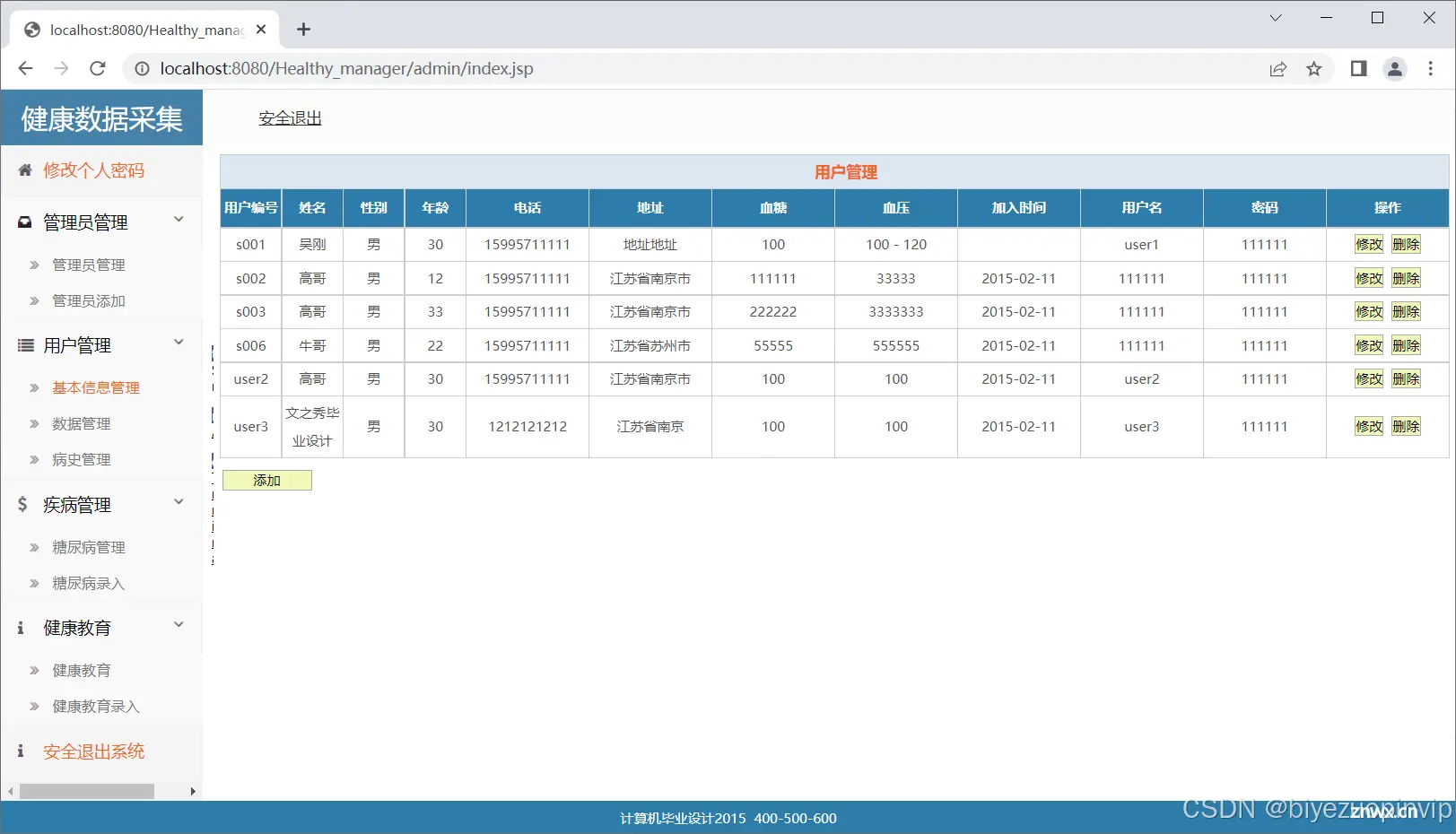Open the 管理员管理 submenu item

89,265
